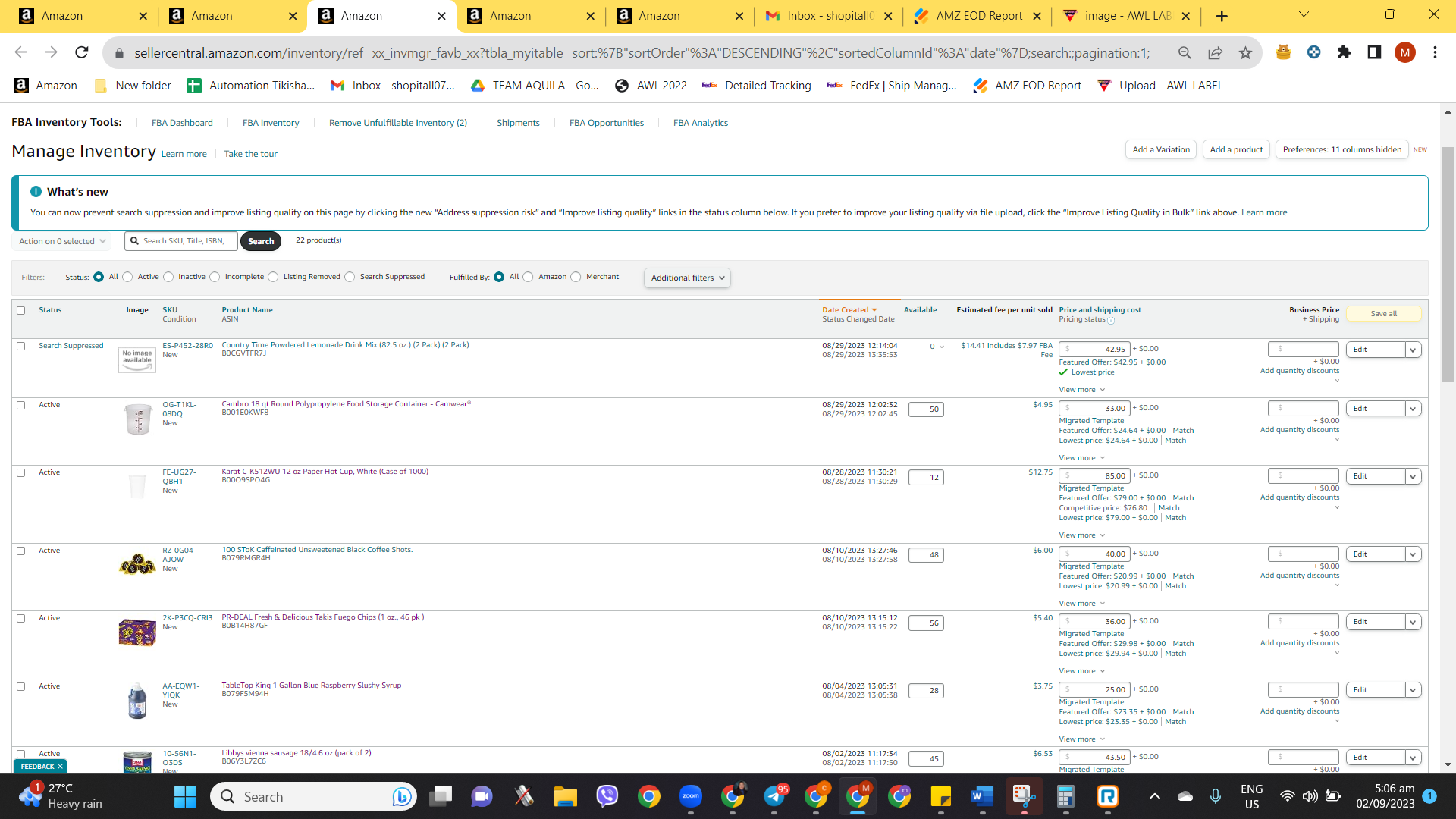Open FBA Analytics in inventory tools
Viewport: 1456px width, 819px height.
[x=701, y=123]
